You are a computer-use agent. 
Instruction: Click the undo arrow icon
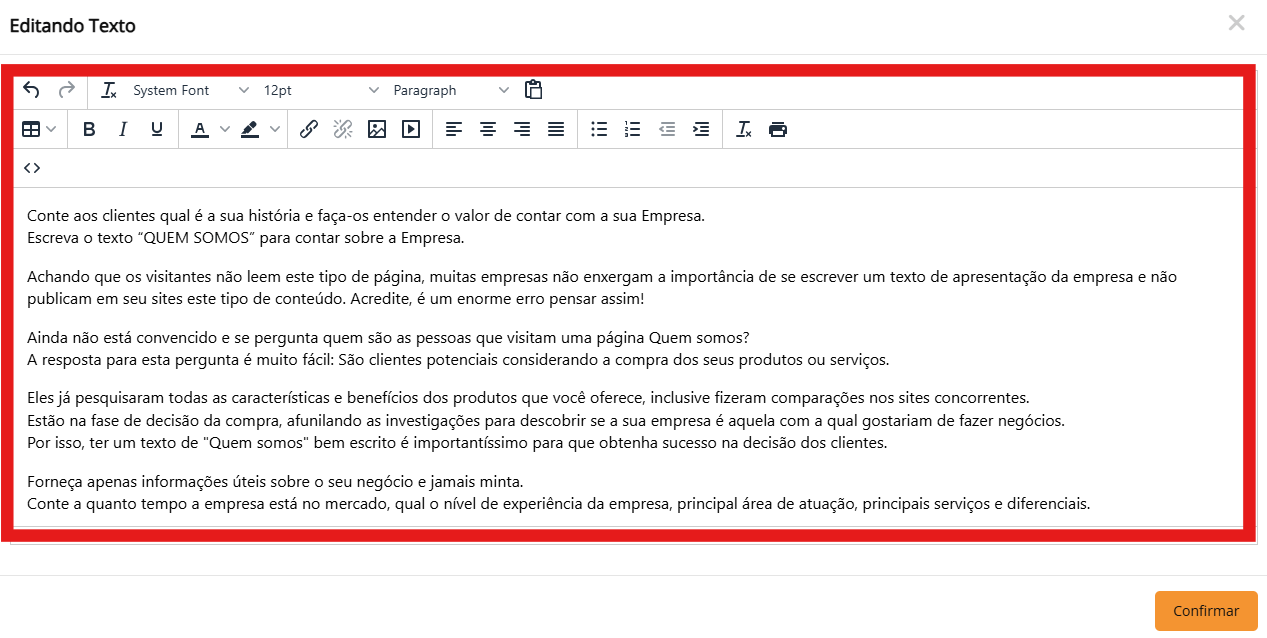click(x=31, y=90)
